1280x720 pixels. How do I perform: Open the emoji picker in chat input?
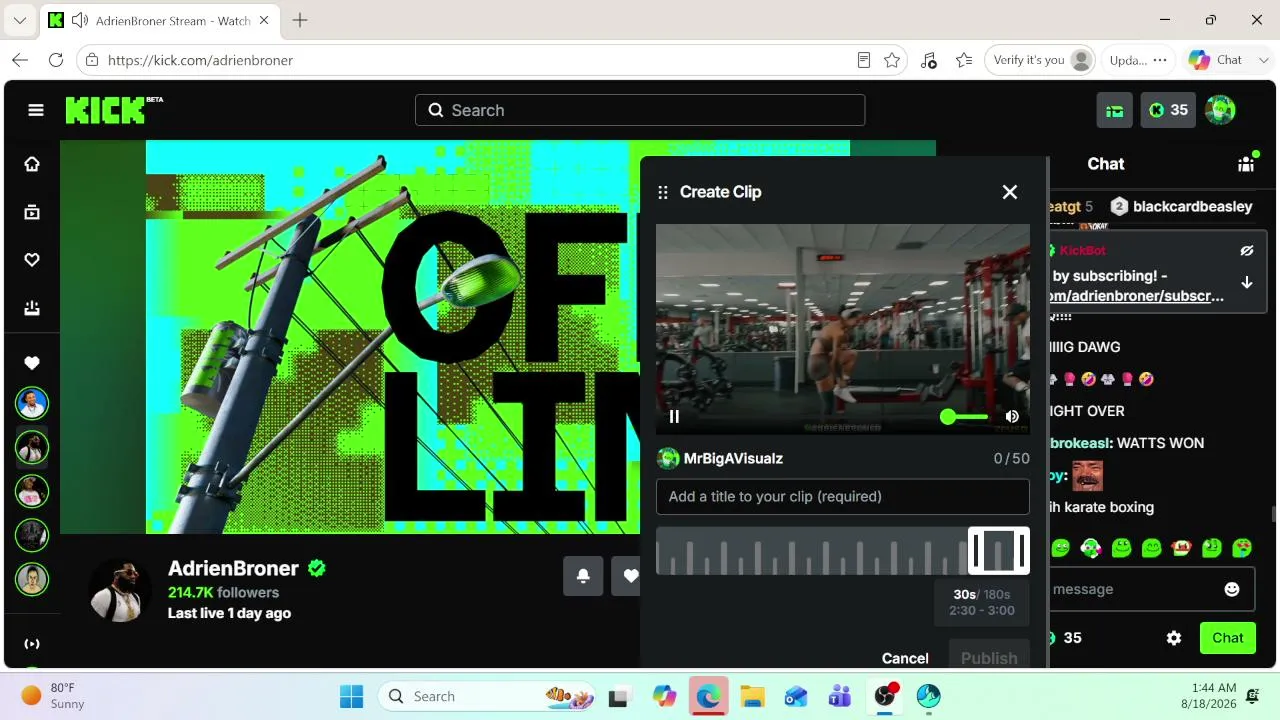[1232, 589]
